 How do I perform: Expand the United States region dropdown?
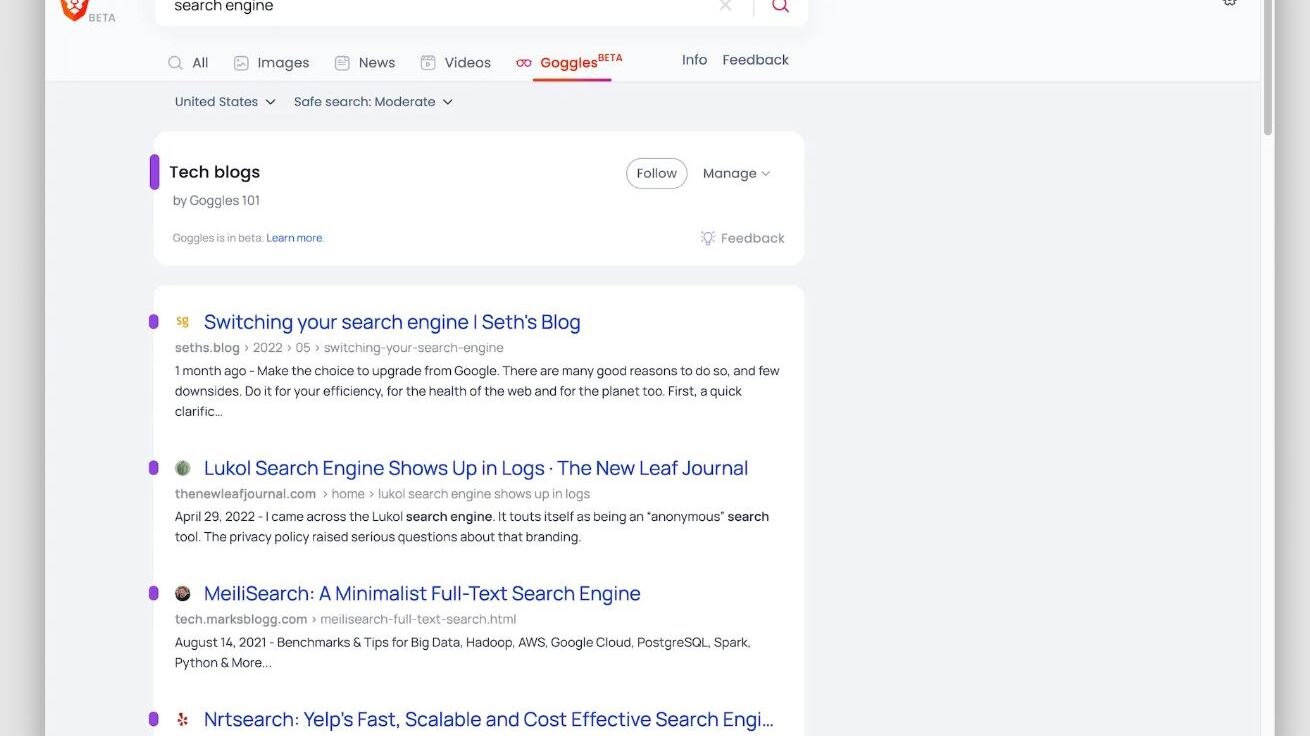tap(225, 102)
